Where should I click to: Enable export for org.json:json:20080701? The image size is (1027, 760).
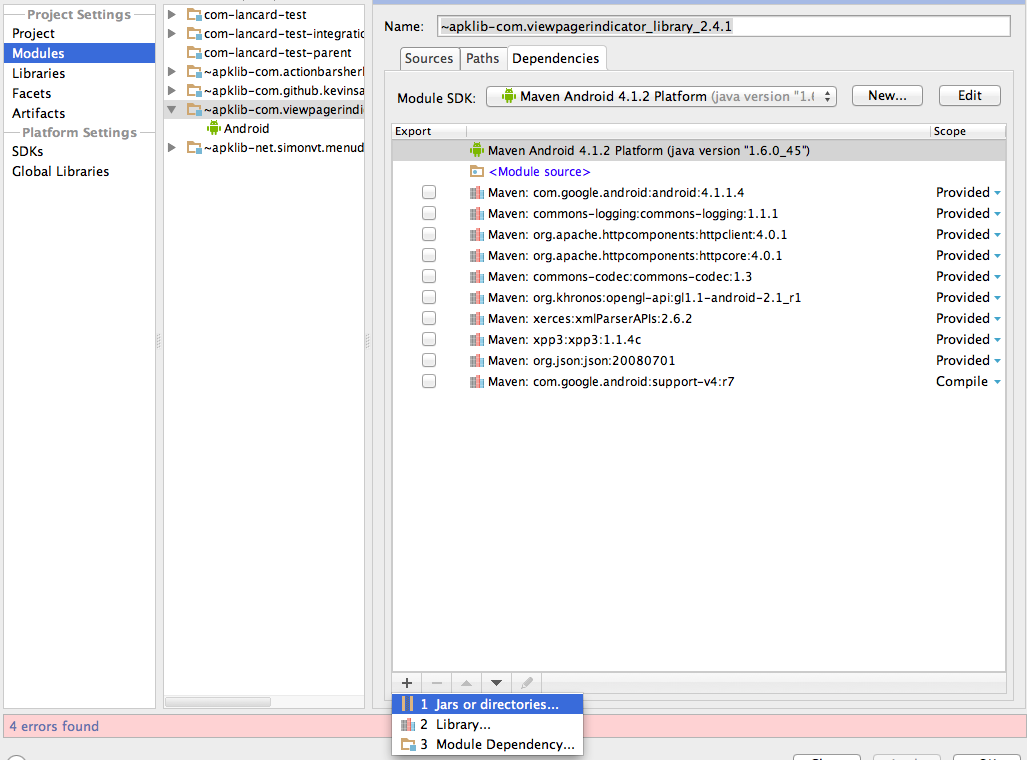[x=429, y=360]
